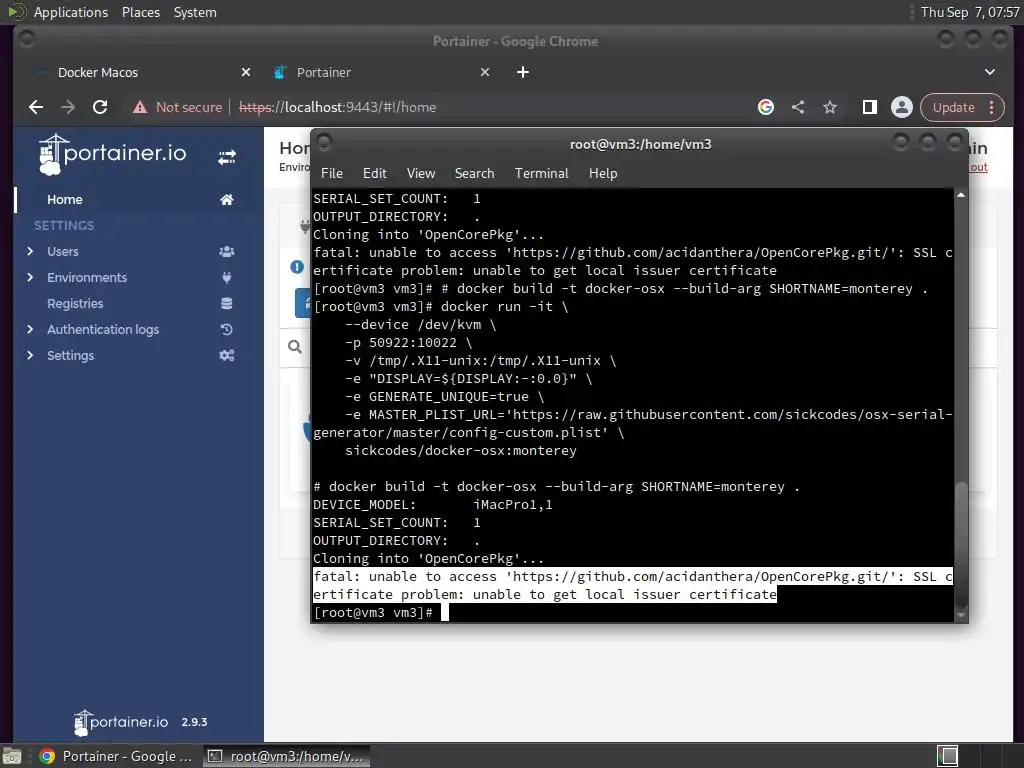Viewport: 1024px width, 768px height.
Task: Switch to the Docker Macos tab
Action: [x=140, y=72]
